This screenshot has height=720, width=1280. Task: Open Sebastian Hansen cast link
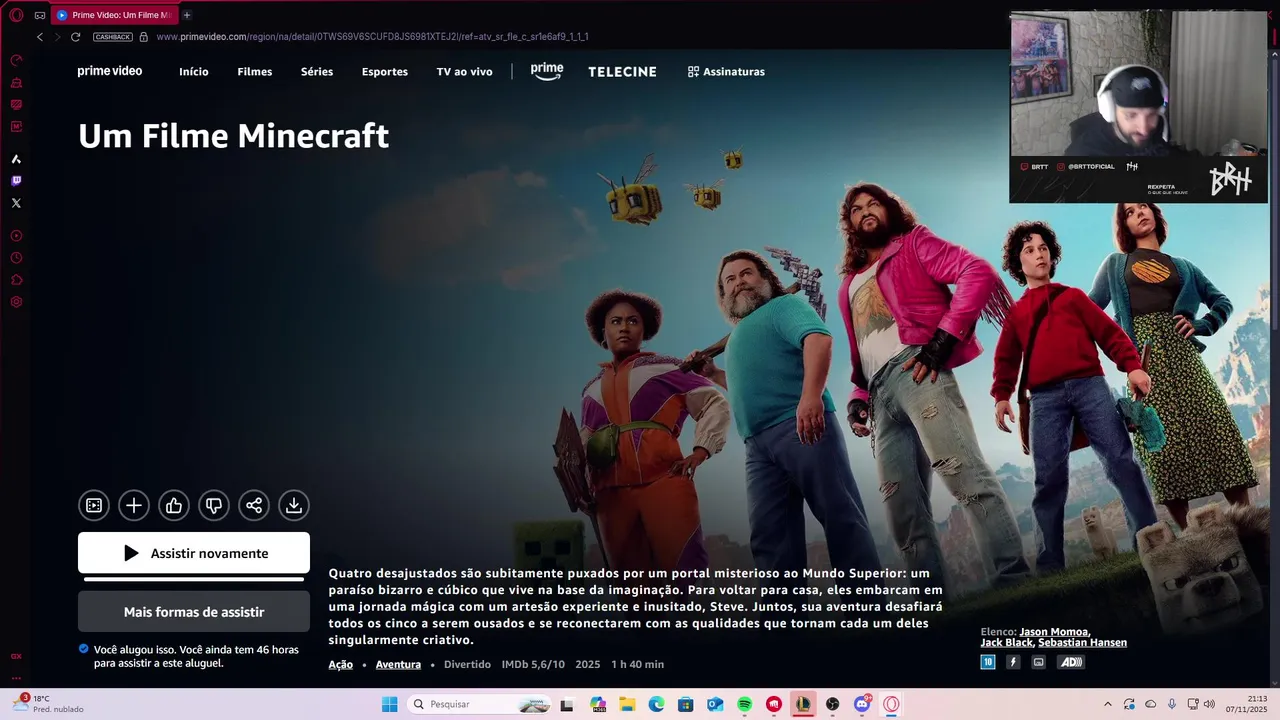coord(1083,643)
